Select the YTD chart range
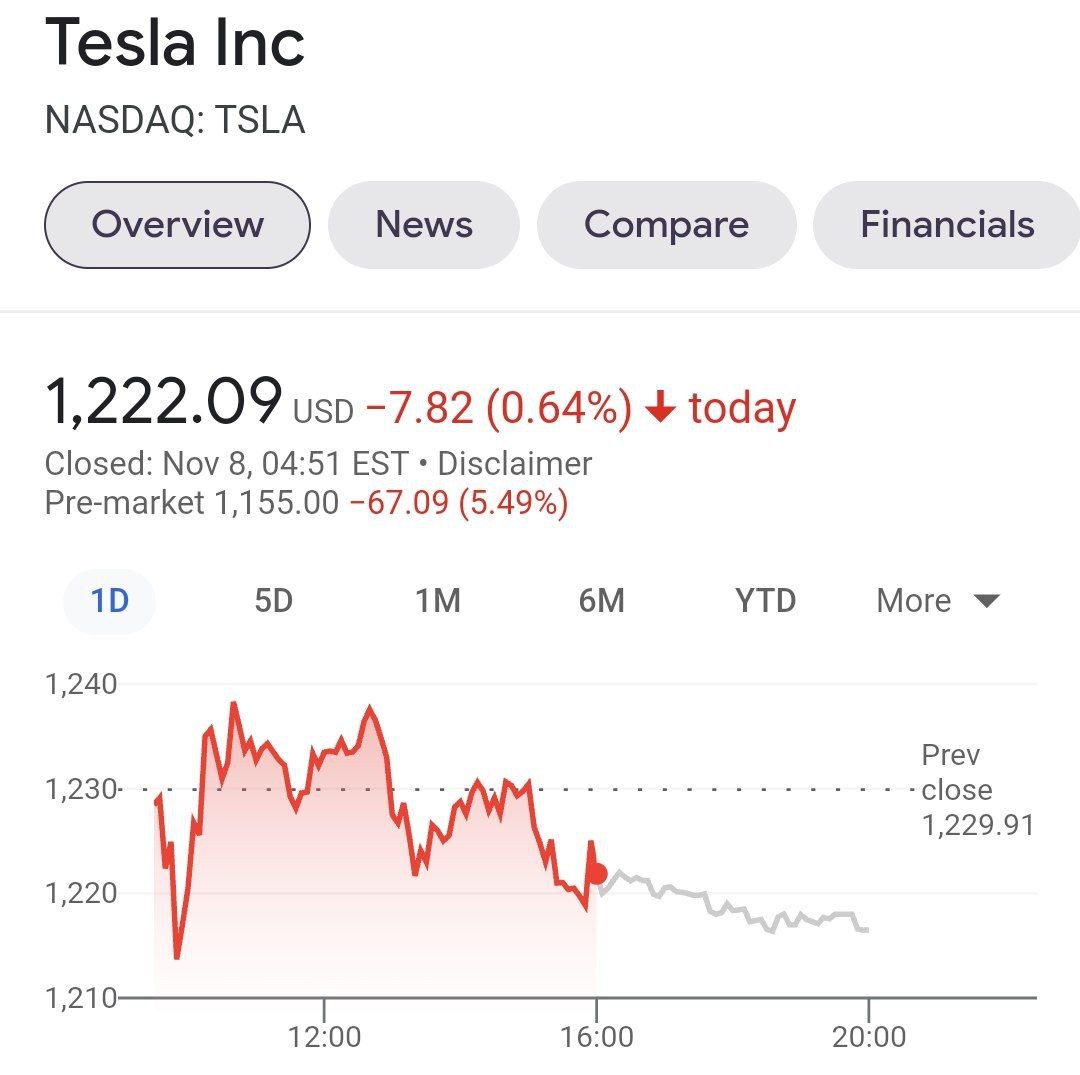This screenshot has width=1080, height=1075. 765,601
